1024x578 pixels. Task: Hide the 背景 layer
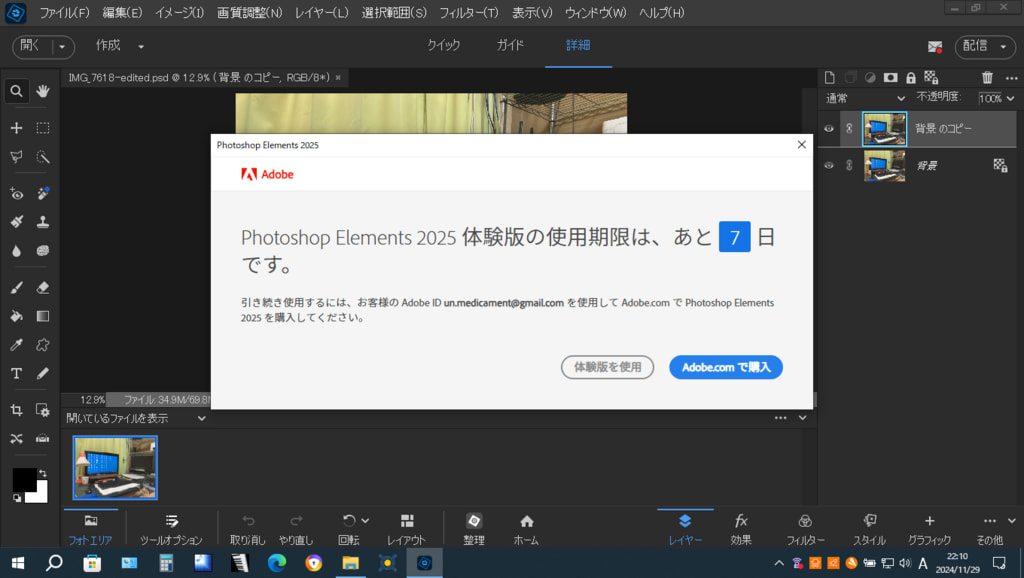829,165
